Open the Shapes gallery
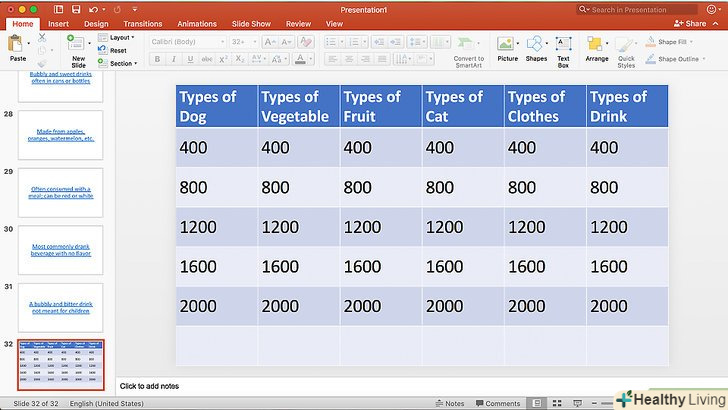 (536, 46)
